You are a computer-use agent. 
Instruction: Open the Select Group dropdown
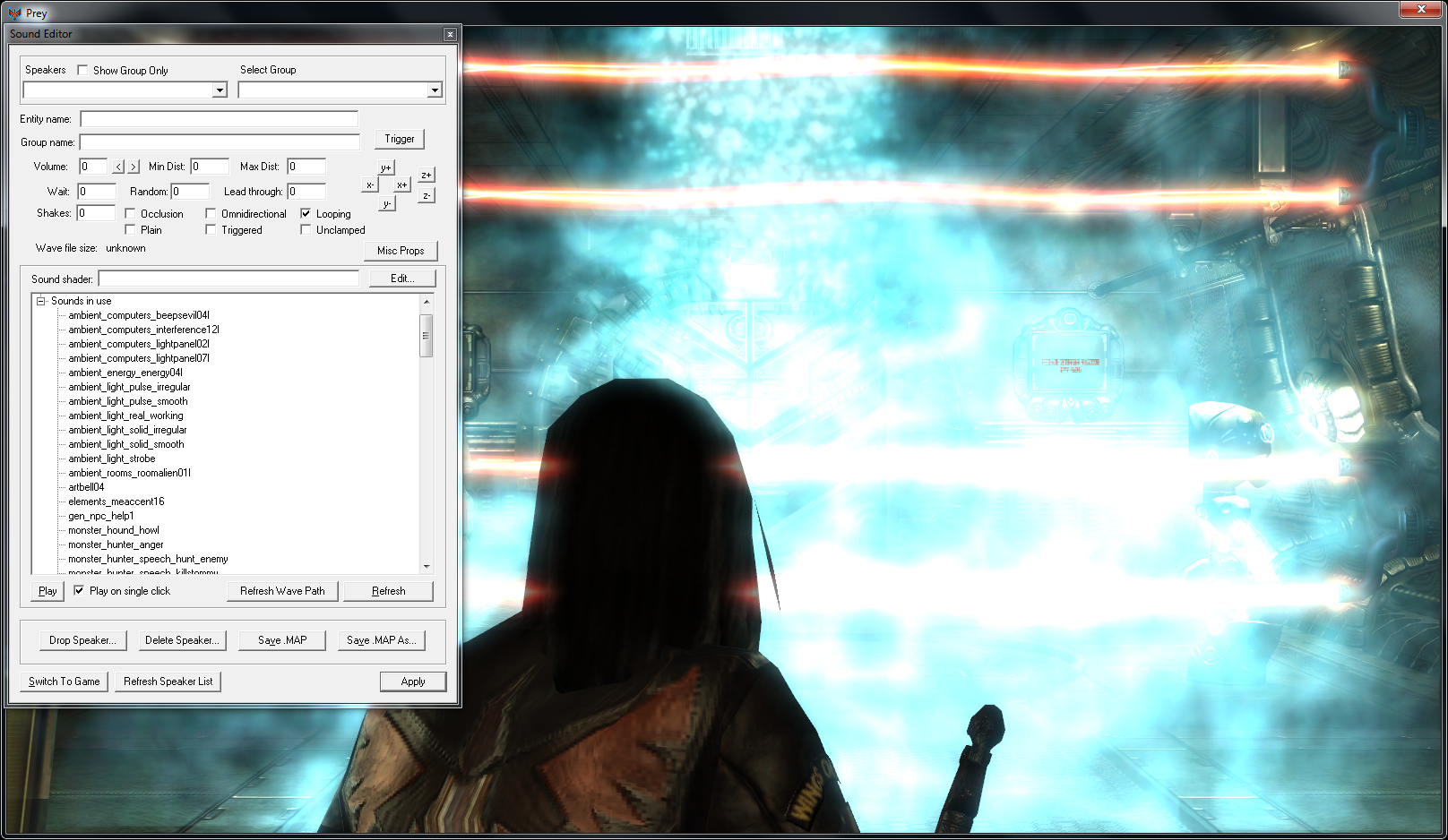(x=434, y=90)
